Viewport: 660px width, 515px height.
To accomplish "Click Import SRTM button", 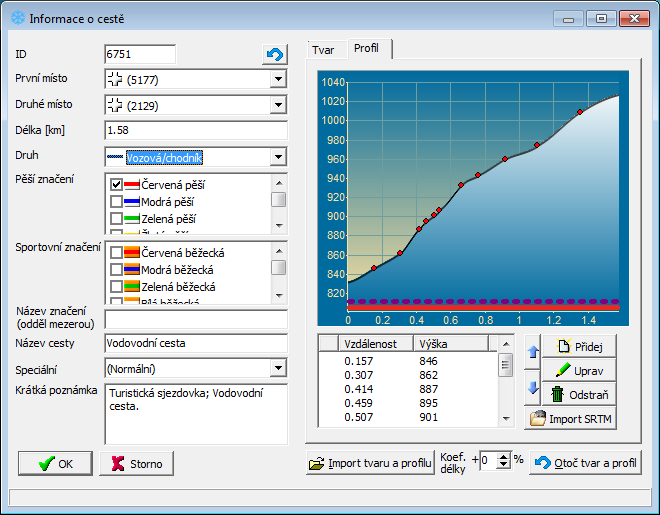I will click(570, 418).
